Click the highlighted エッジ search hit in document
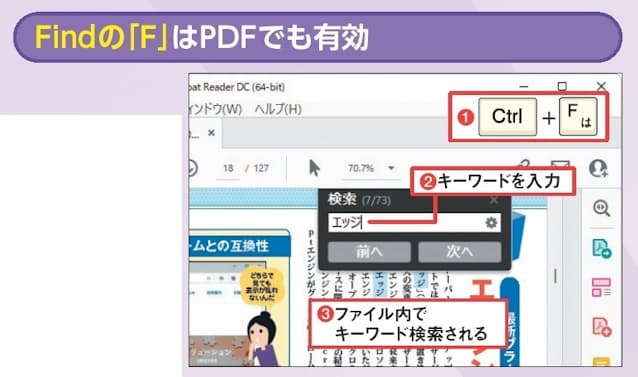 tap(380, 284)
